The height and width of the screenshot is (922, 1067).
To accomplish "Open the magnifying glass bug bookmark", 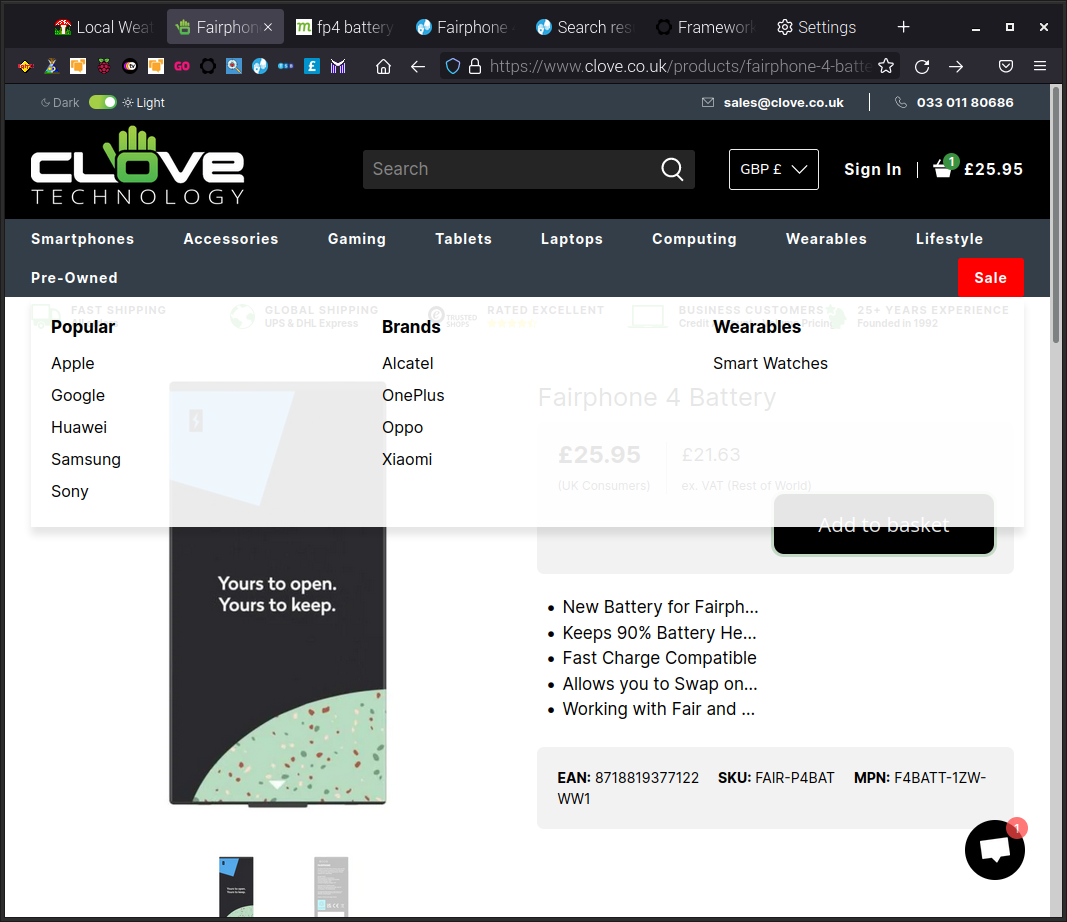I will coord(234,66).
